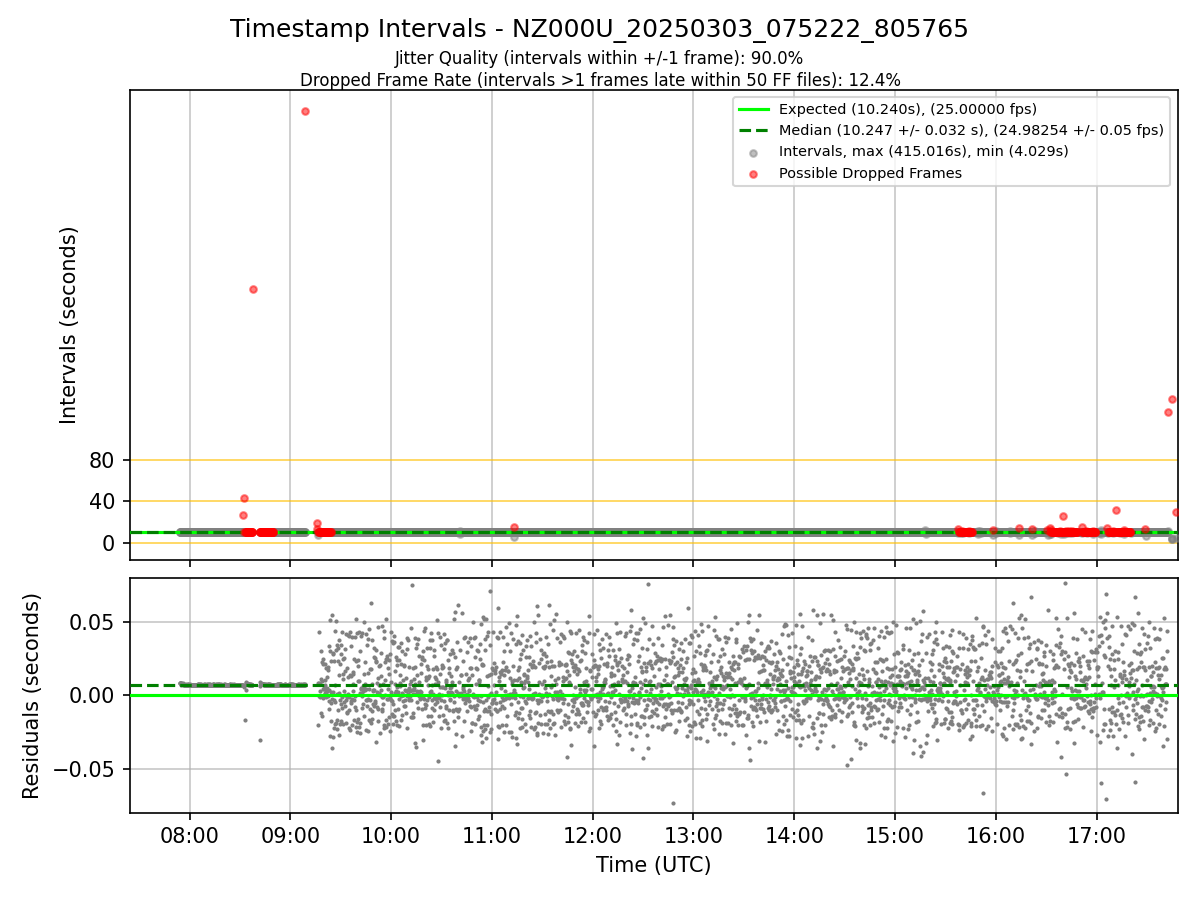Click legend entry 'Expected (10.240s), (25.00000 fps)'
Screen dimensions: 1200x900
908,109
